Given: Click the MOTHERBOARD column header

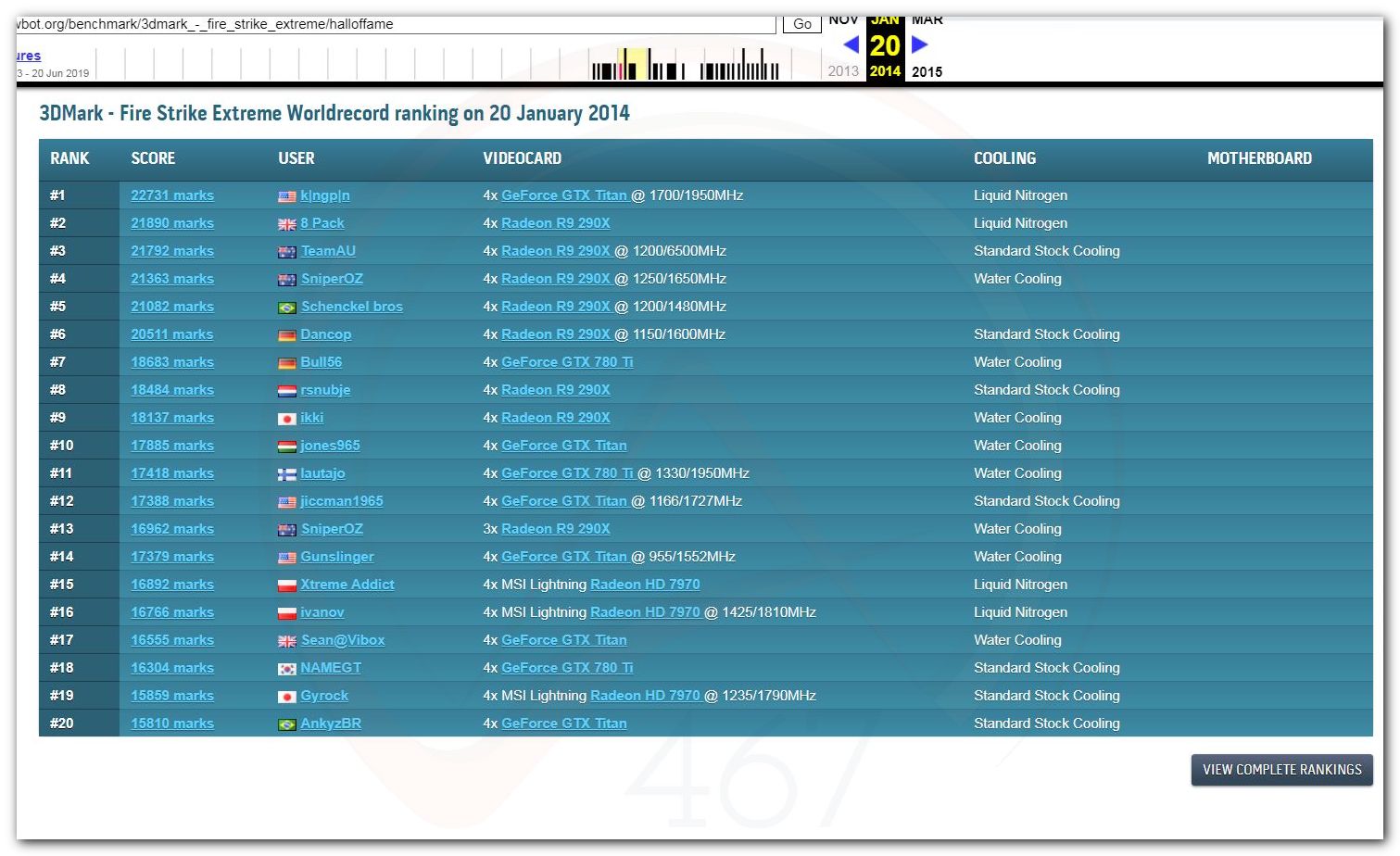Looking at the screenshot, I should [1260, 158].
